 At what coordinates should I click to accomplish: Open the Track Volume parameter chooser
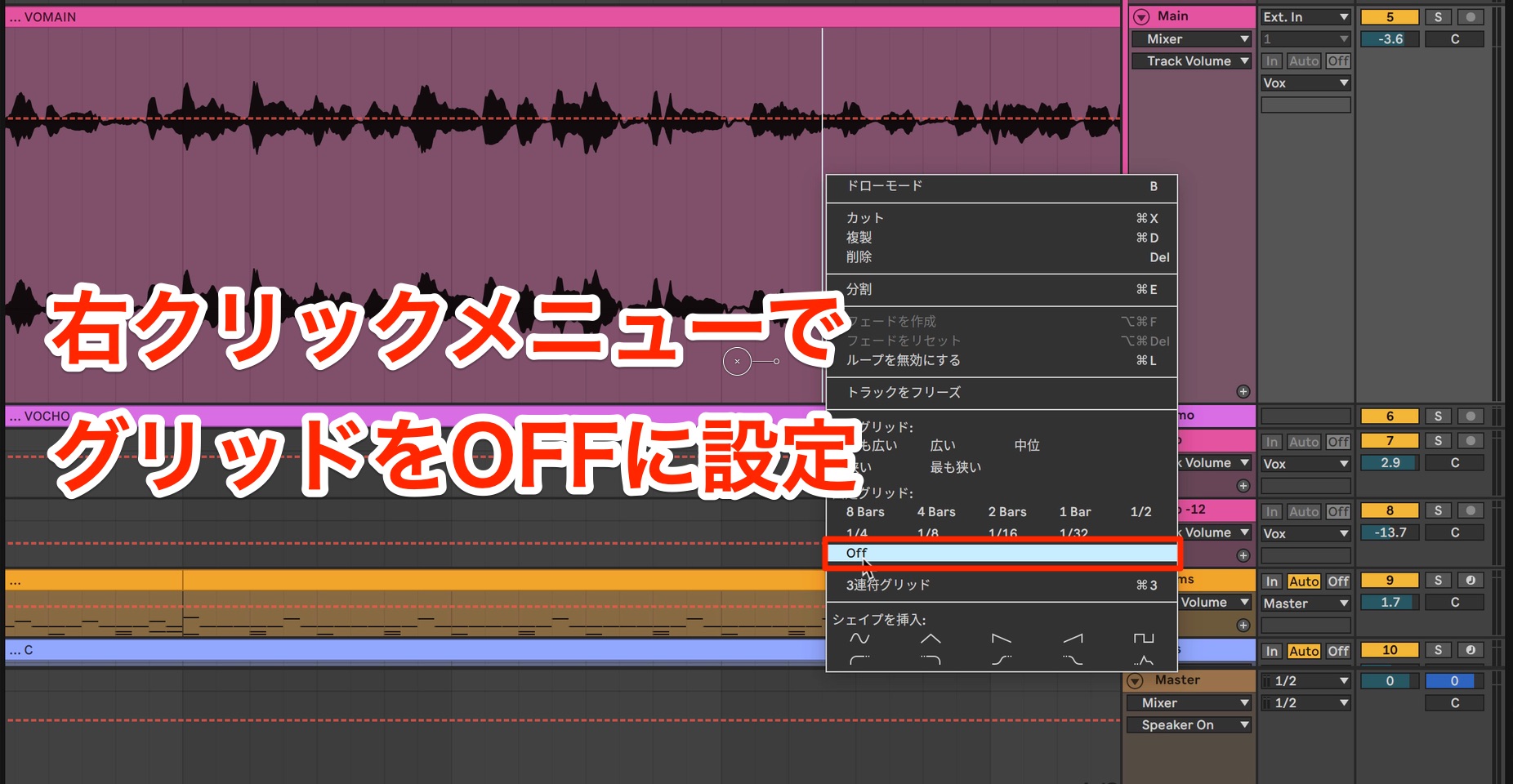point(1191,61)
